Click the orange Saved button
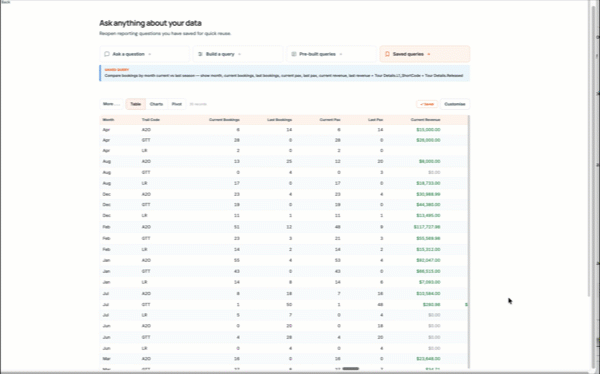 click(427, 104)
